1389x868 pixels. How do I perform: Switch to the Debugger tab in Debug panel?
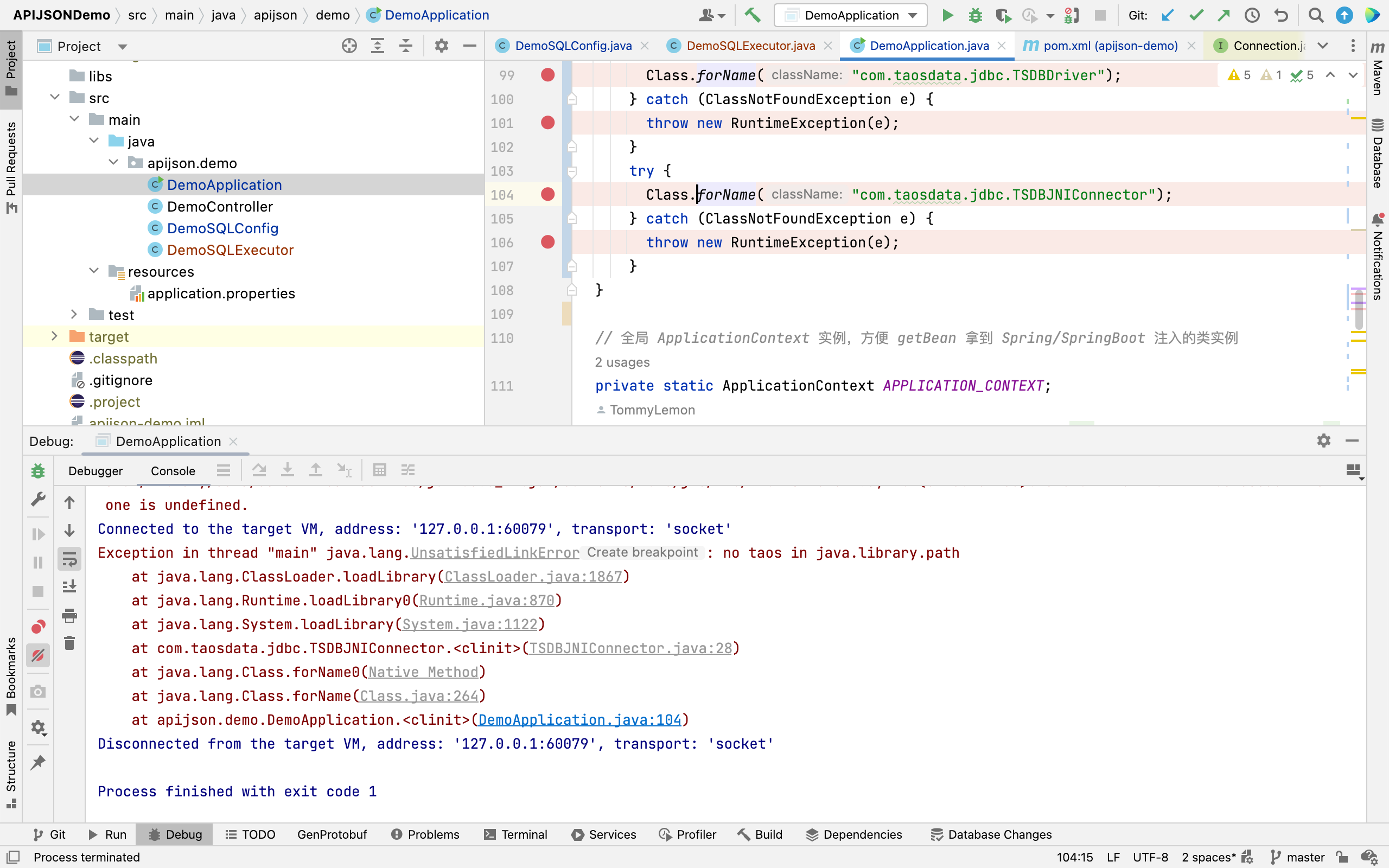pyautogui.click(x=95, y=471)
